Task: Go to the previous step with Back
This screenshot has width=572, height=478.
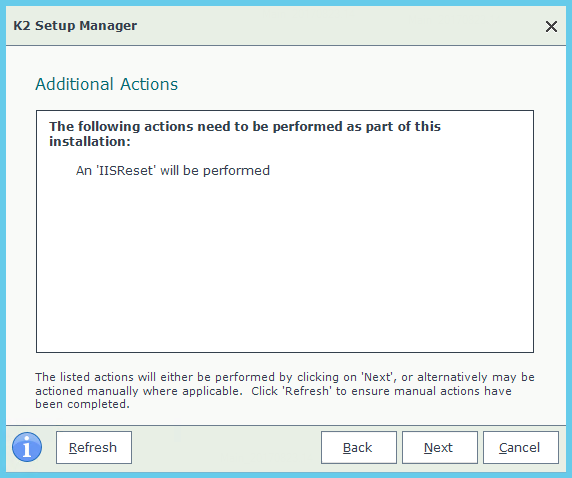Action: coord(359,447)
